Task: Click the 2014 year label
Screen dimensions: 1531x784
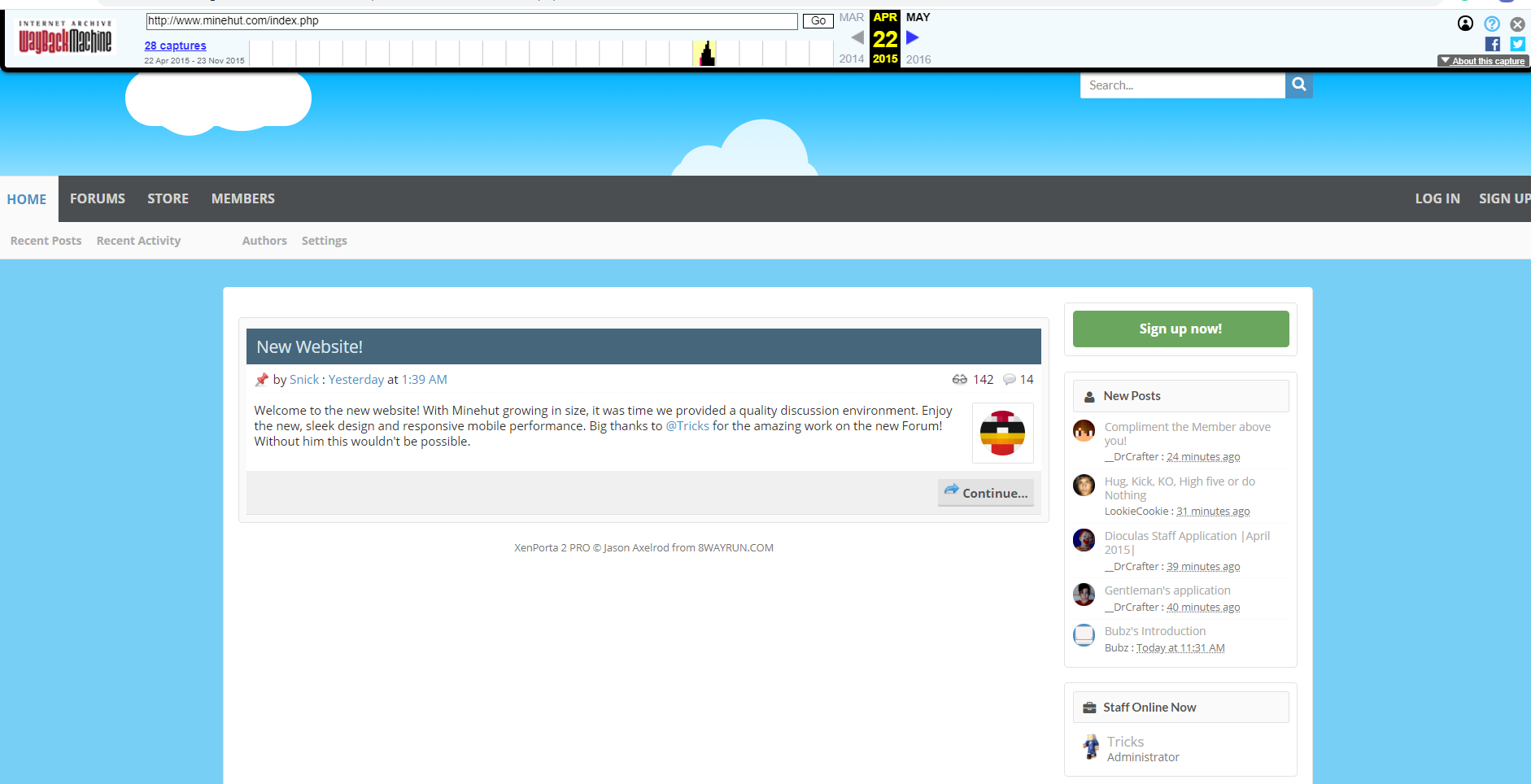Action: [852, 59]
